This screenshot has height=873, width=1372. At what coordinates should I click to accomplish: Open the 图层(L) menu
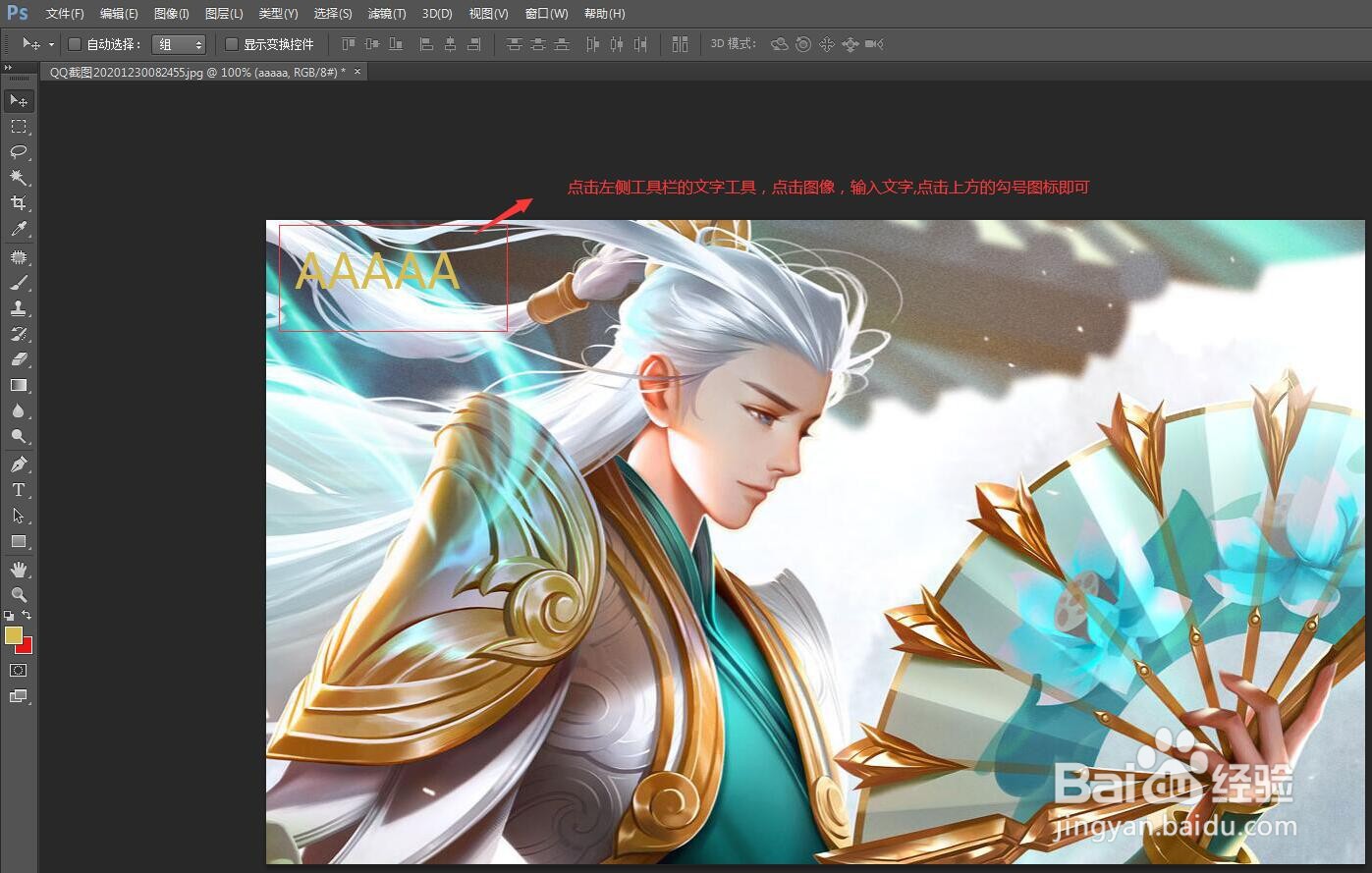224,14
